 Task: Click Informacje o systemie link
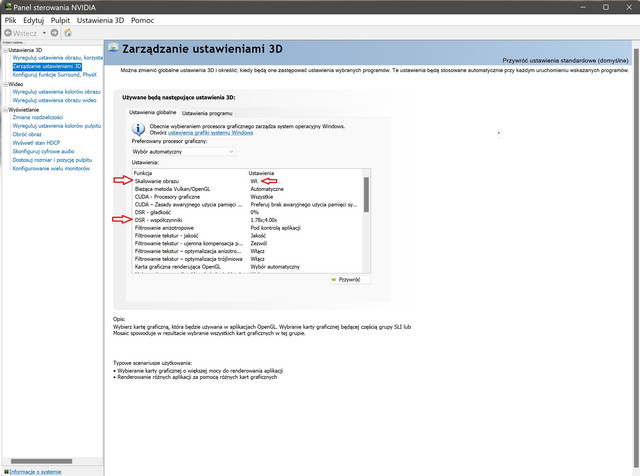point(36,472)
